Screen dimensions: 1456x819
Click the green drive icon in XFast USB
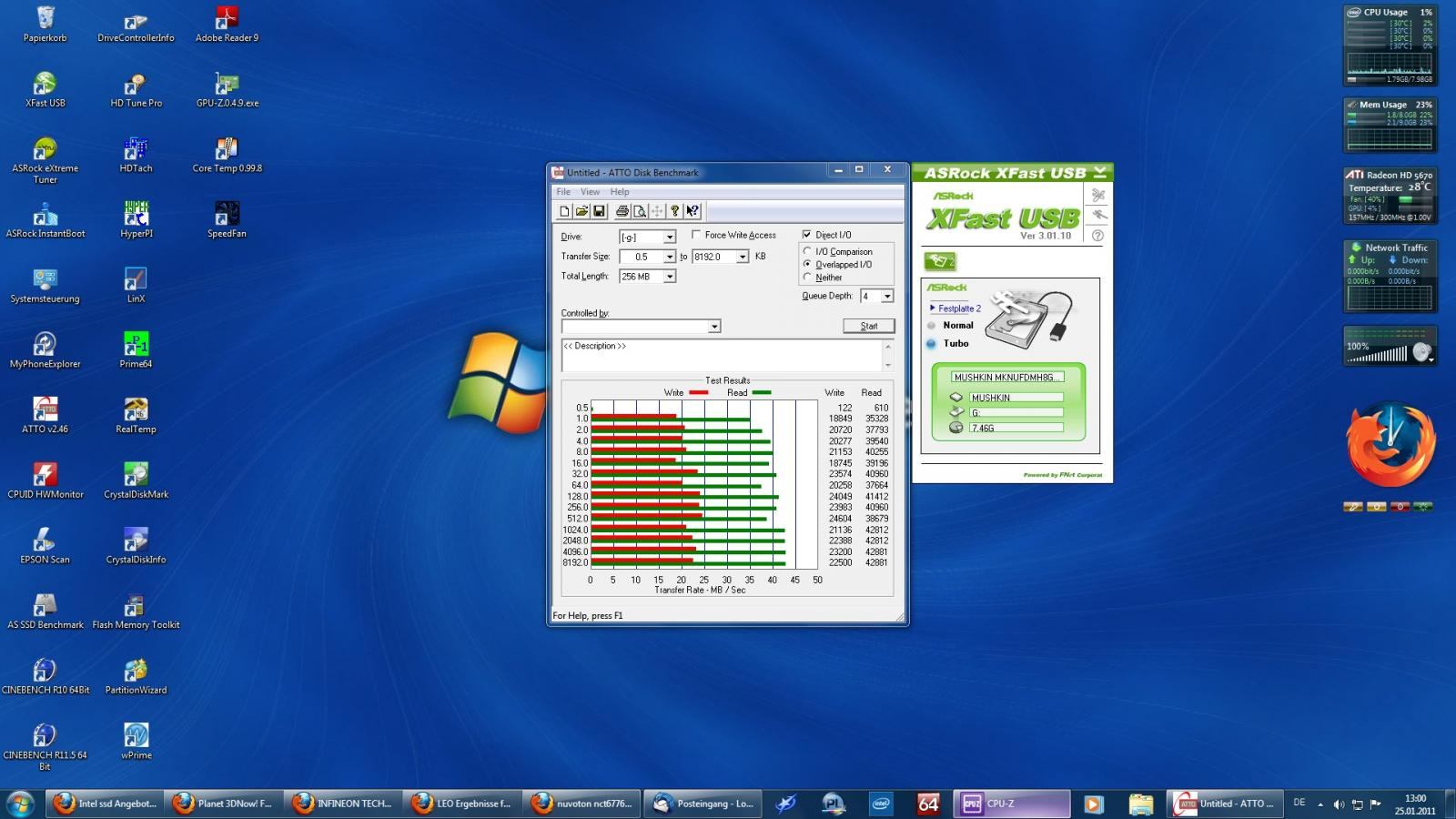940,261
